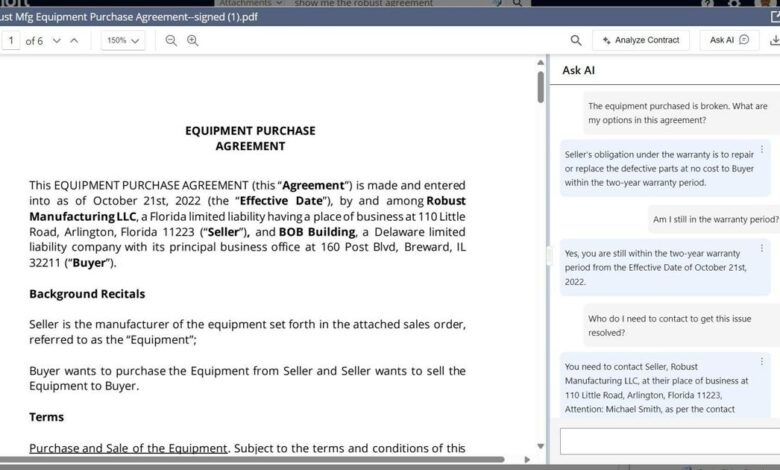Click the zoom out magnifier icon
Image resolution: width=780 pixels, height=470 pixels.
click(x=171, y=40)
